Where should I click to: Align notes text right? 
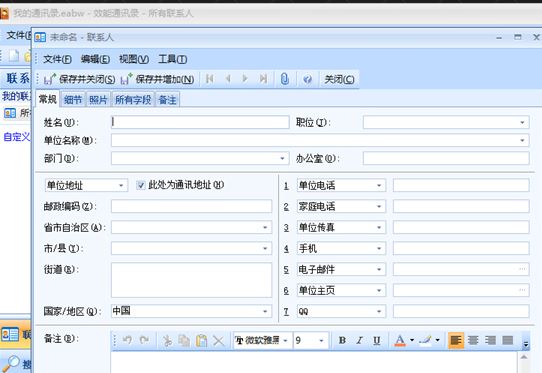490,341
